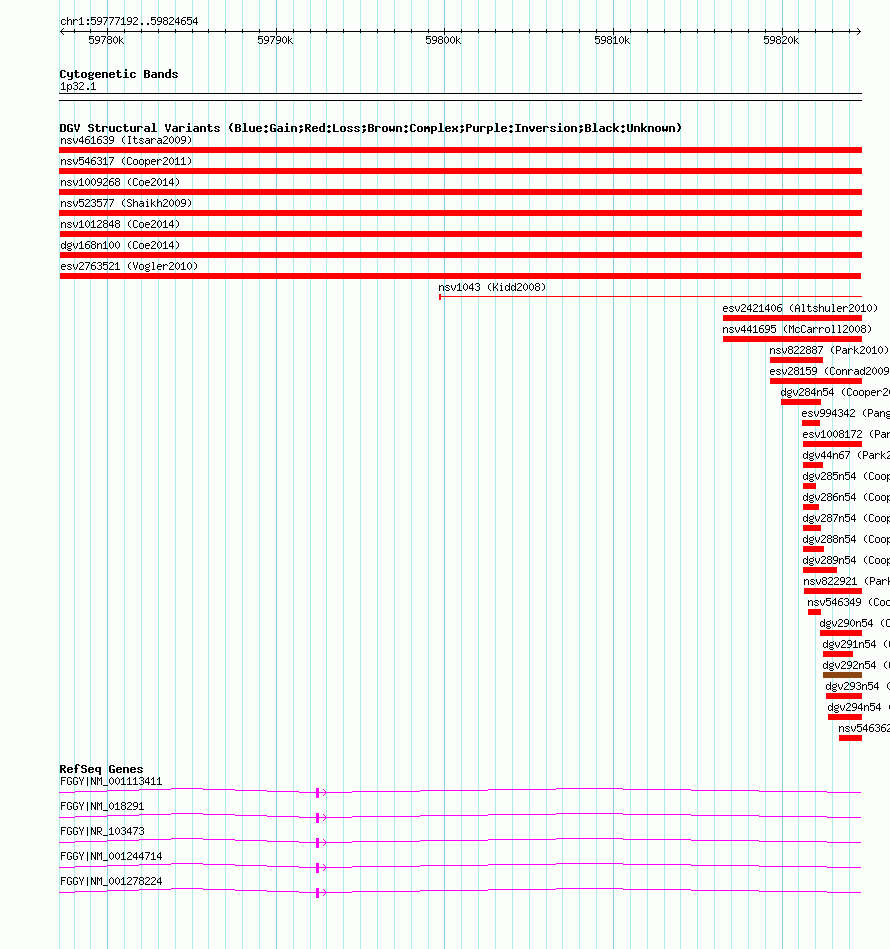This screenshot has width=890, height=949.
Task: Select the 59790k ruler tick label
Action: click(x=275, y=41)
